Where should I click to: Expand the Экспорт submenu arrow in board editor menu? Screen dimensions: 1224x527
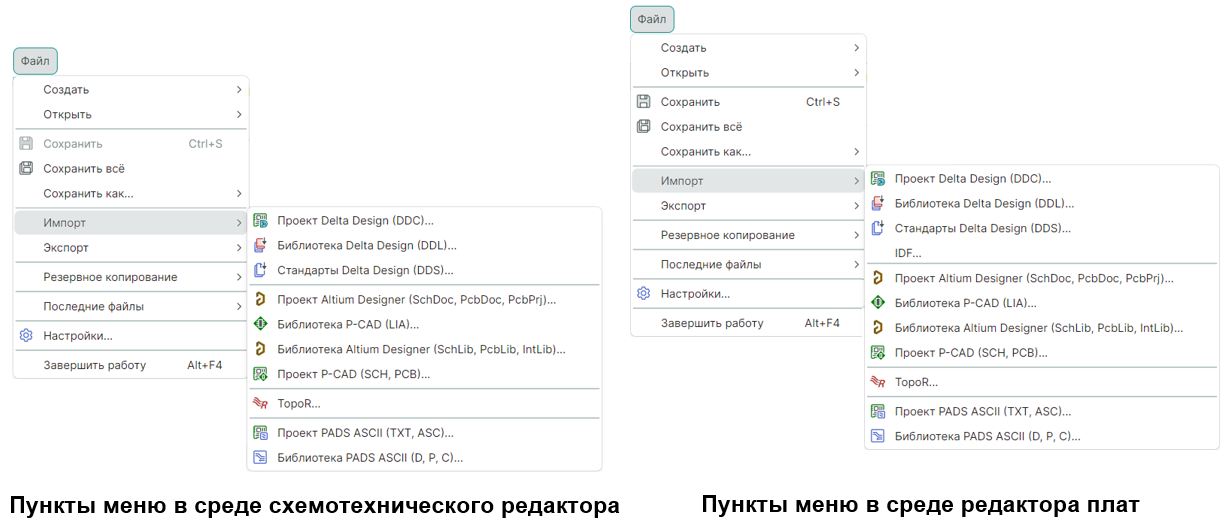click(x=857, y=206)
